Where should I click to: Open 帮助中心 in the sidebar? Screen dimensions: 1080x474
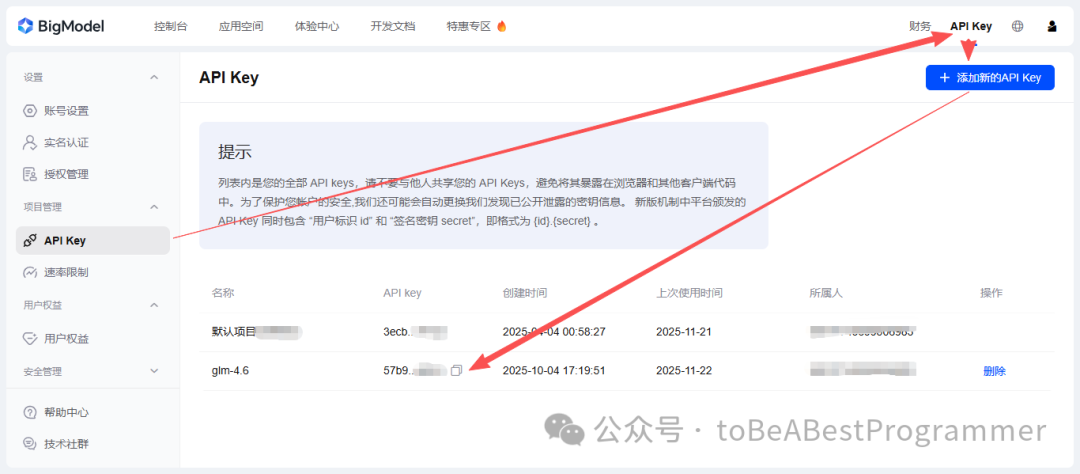point(66,413)
